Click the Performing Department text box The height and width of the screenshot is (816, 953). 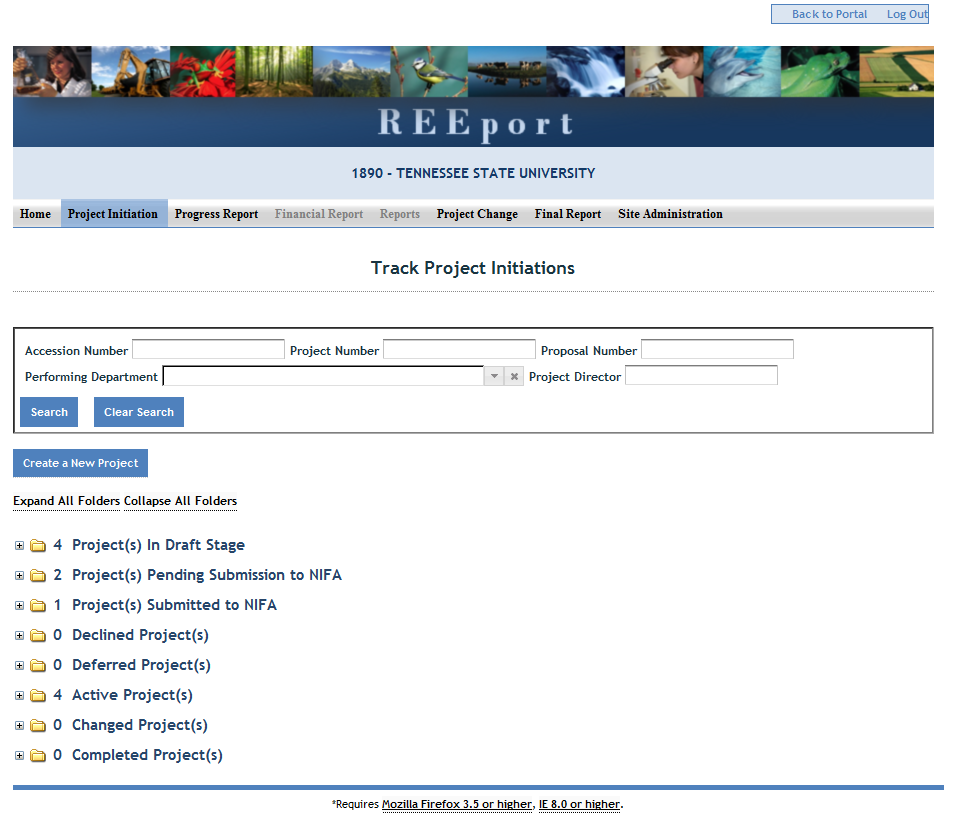323,376
